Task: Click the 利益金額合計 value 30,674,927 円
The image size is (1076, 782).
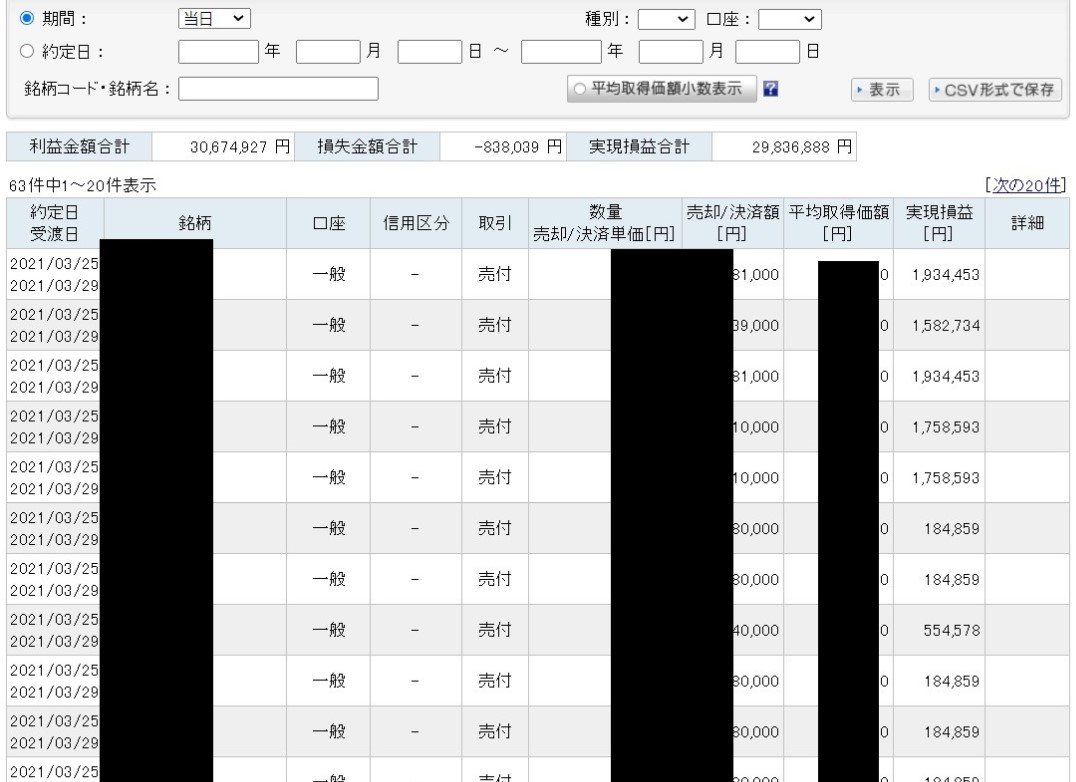Action: click(x=240, y=147)
